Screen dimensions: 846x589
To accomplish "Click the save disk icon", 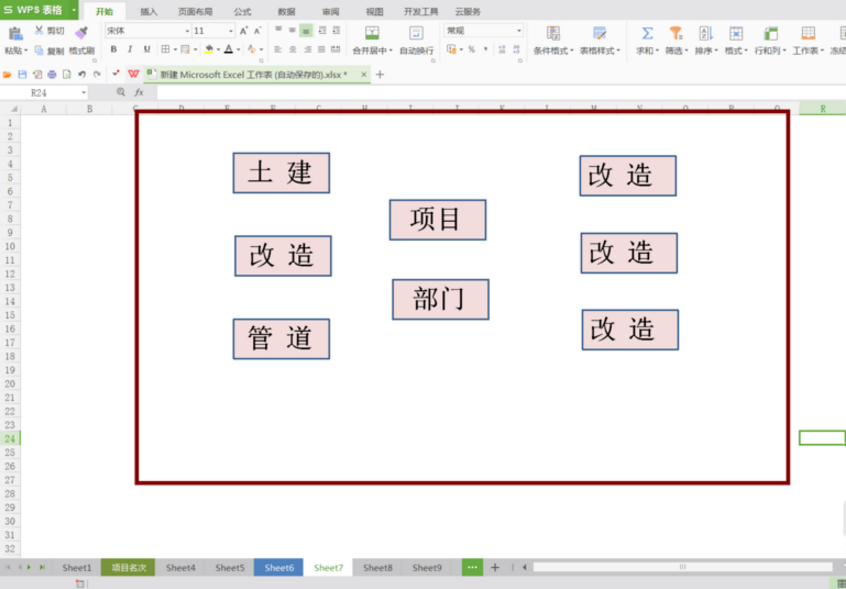I will coord(22,74).
